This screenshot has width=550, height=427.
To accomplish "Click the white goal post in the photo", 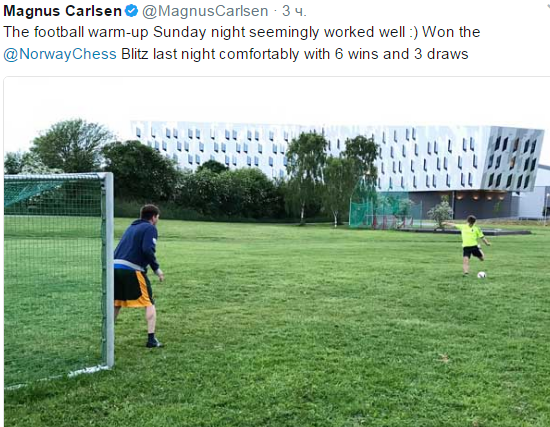I will tap(108, 270).
